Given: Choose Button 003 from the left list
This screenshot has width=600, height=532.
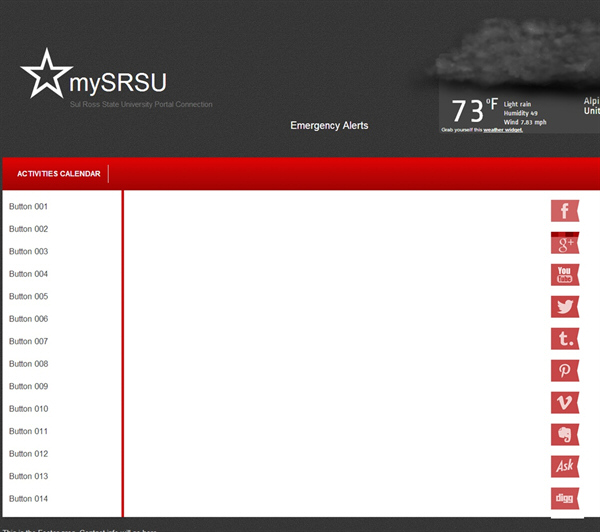Looking at the screenshot, I should pos(29,252).
